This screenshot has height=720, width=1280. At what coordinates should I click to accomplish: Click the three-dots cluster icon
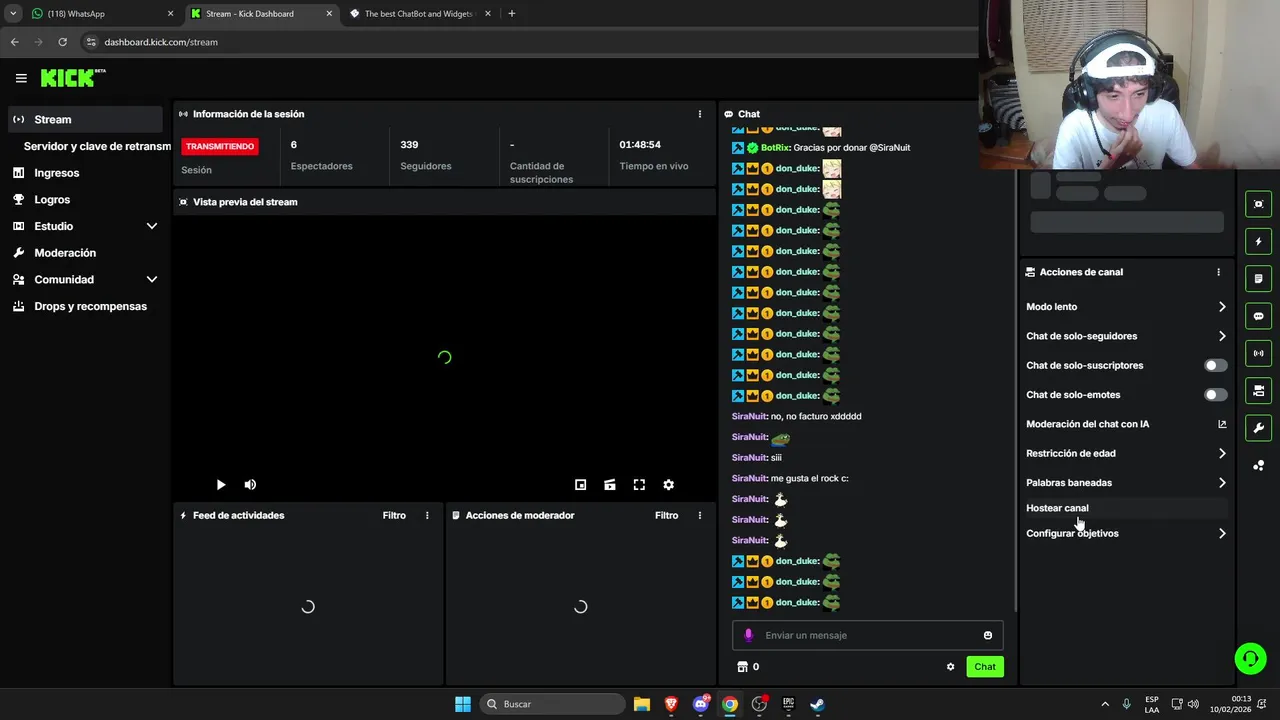[1258, 465]
